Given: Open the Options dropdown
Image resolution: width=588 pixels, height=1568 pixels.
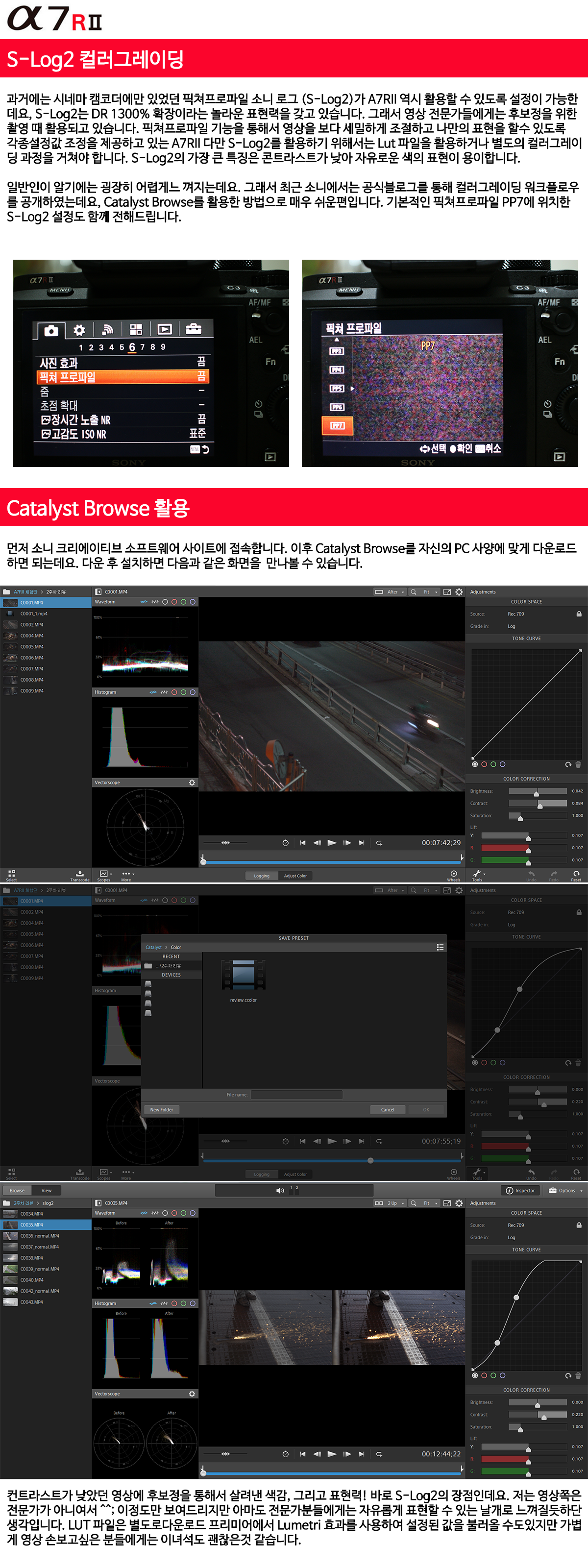Looking at the screenshot, I should tap(565, 1190).
